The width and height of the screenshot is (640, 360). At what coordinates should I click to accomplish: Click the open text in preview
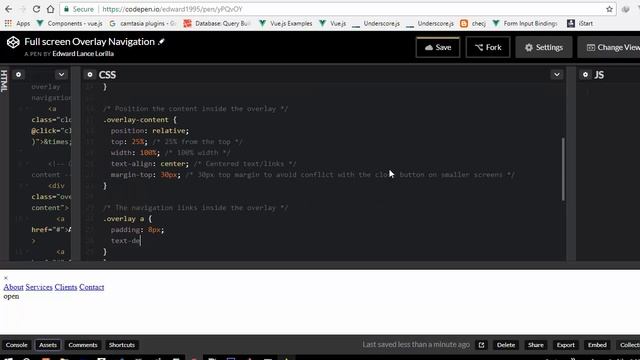click(x=11, y=297)
